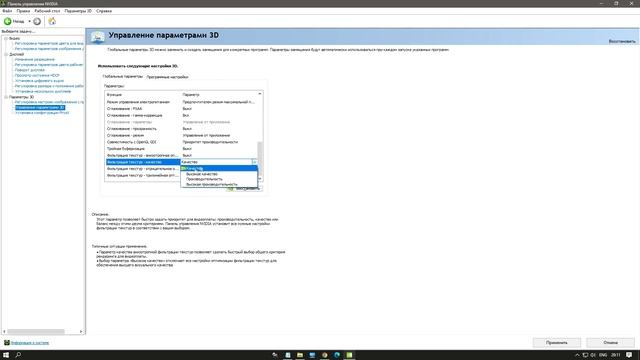The height and width of the screenshot is (360, 640).
Task: Select Фильтрация текстур - трилинейная оптимизация row
Action: tap(143, 176)
